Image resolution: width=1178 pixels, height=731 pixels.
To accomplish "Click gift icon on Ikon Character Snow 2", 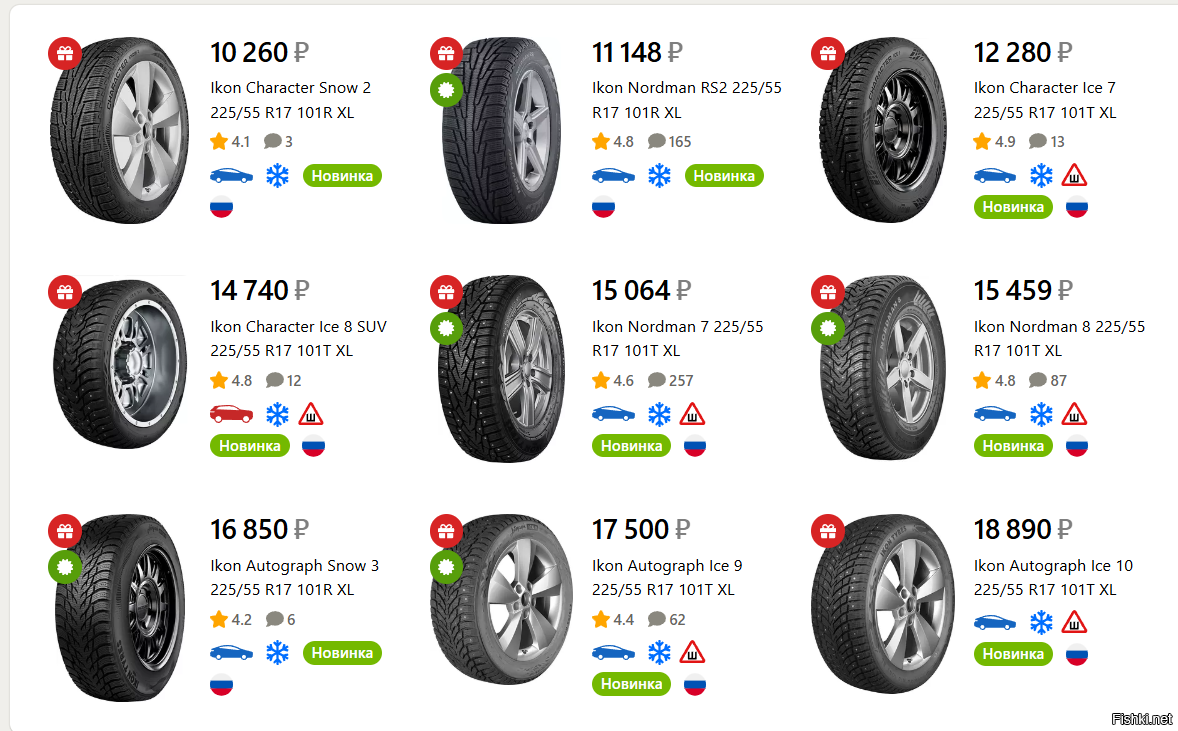I will click(x=65, y=53).
